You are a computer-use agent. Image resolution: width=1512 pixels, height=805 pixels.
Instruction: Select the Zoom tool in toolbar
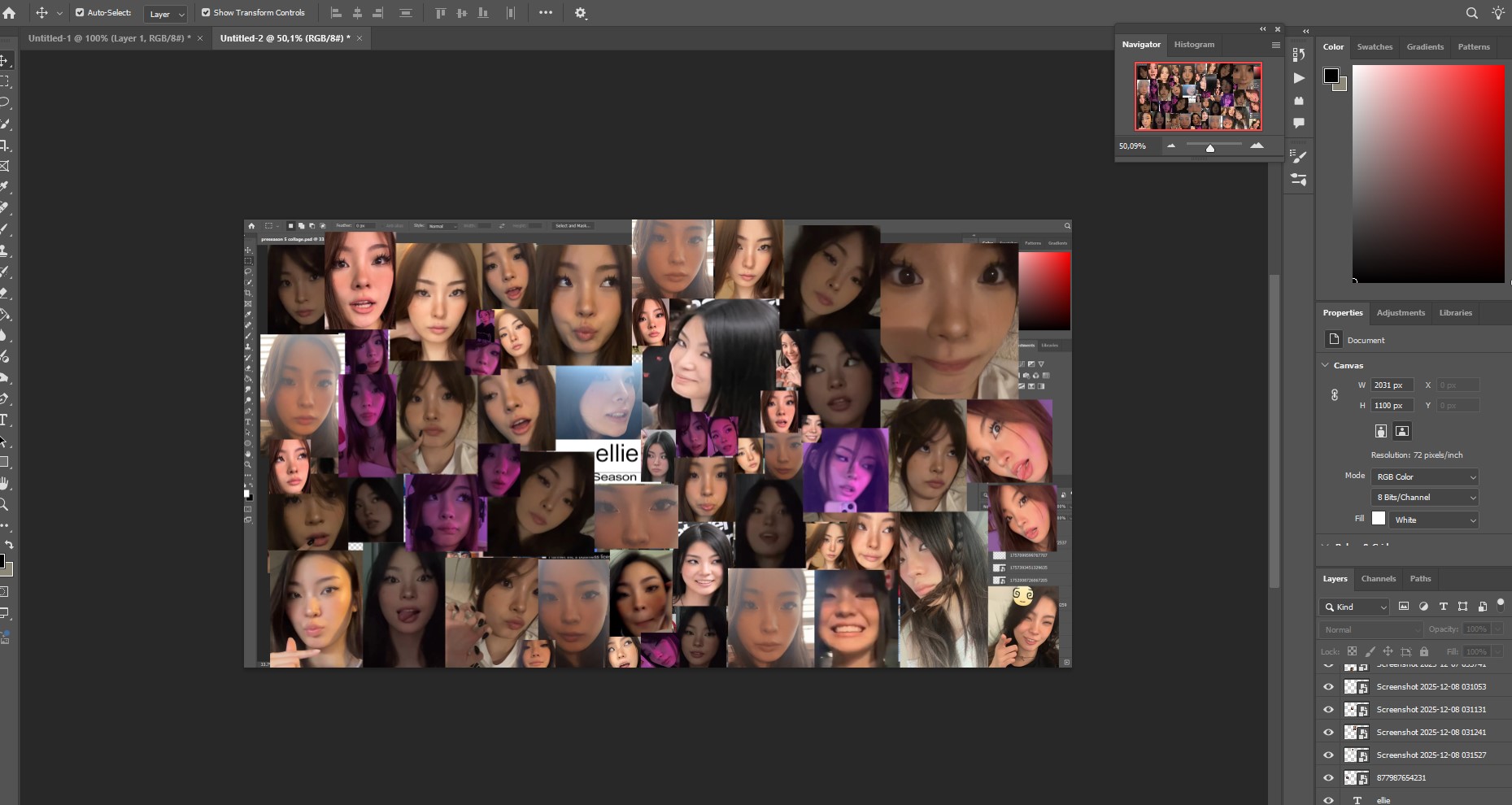tap(4, 505)
